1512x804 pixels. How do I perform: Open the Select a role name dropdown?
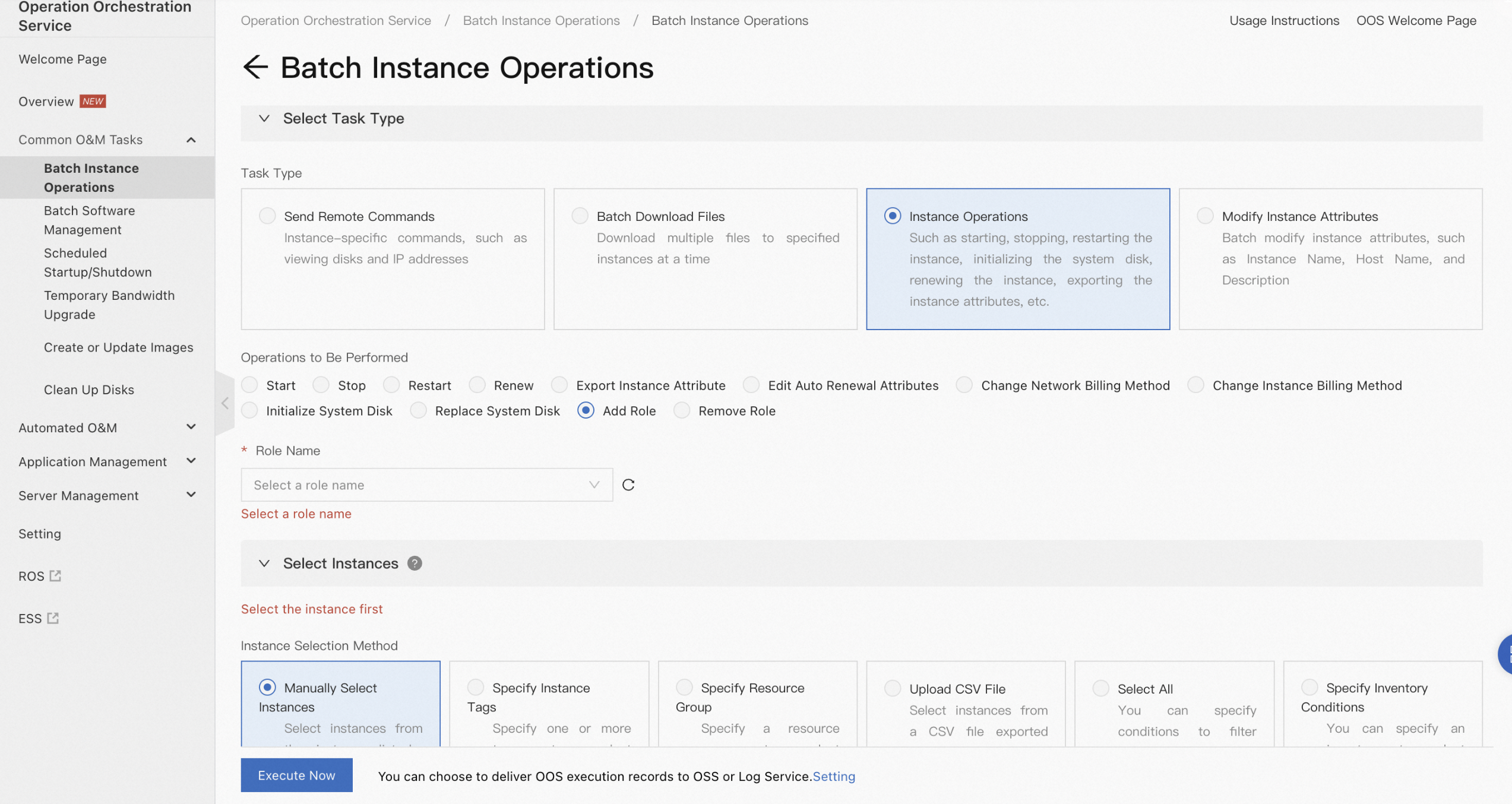pos(427,485)
